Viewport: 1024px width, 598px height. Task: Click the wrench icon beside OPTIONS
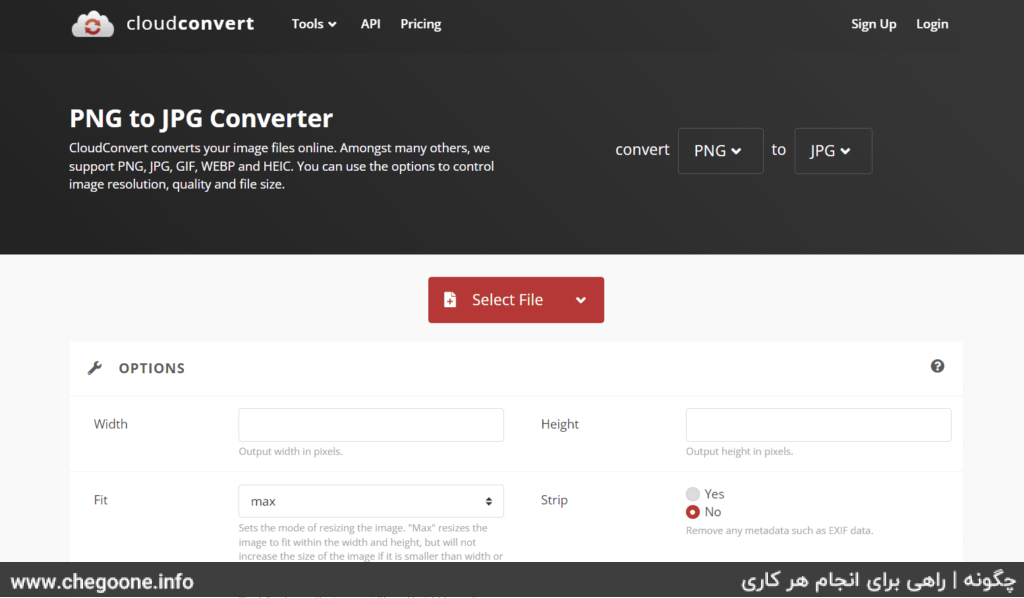95,368
